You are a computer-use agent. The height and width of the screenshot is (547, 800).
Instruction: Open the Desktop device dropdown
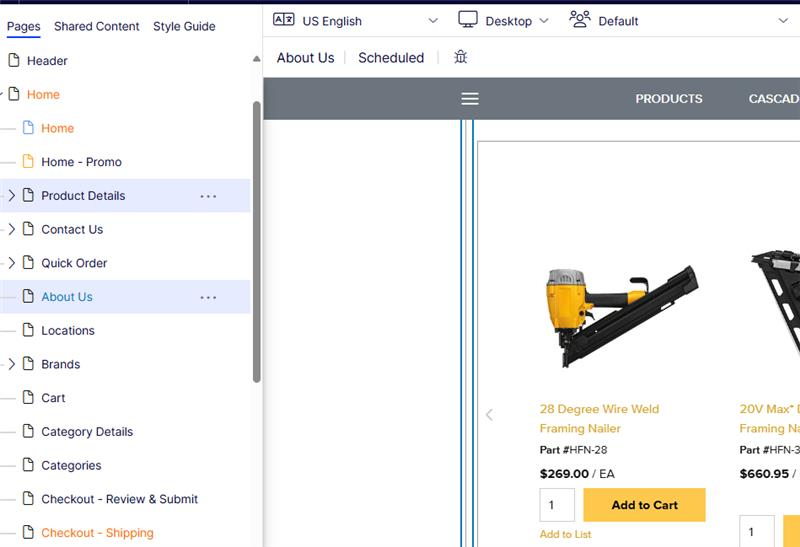tap(543, 20)
